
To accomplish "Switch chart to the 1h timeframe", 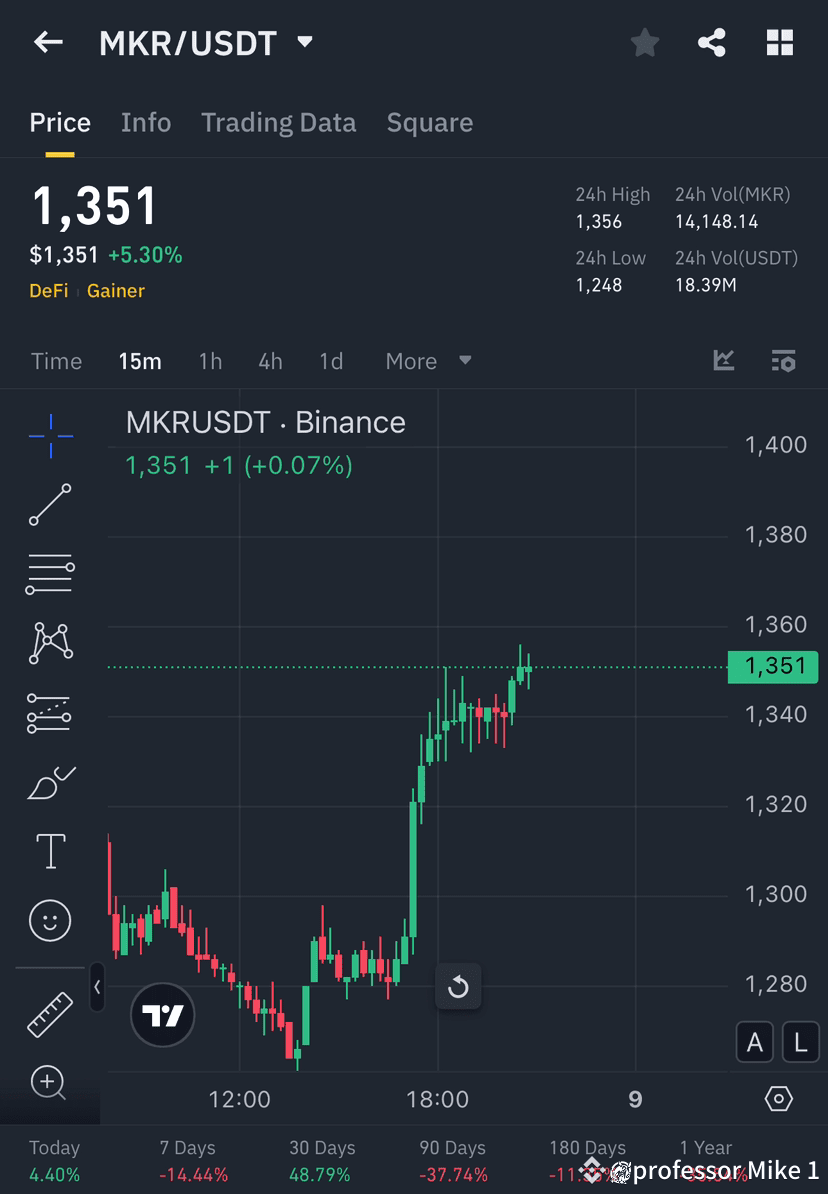I will 210,361.
